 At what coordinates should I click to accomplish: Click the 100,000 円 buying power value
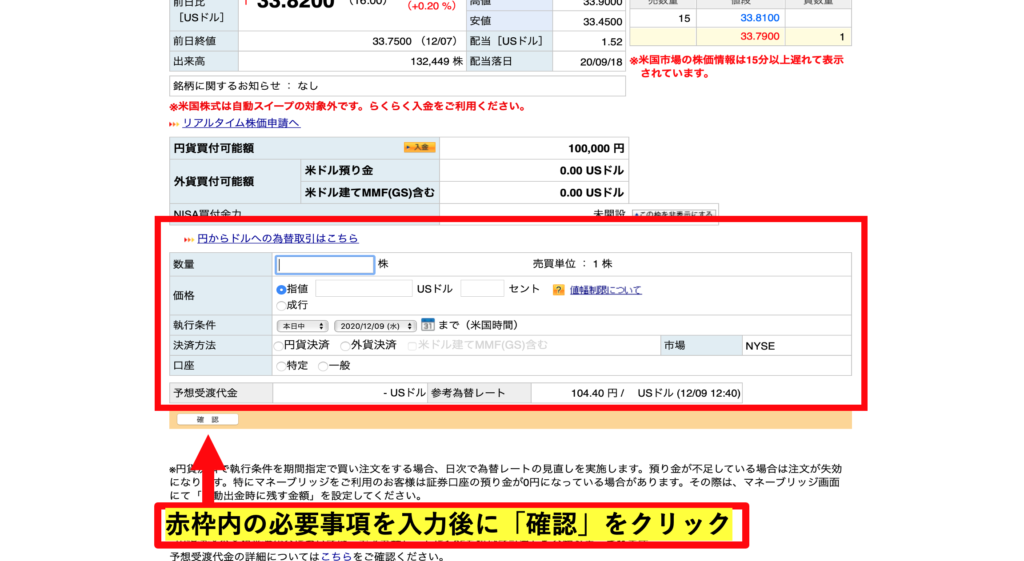click(x=596, y=148)
